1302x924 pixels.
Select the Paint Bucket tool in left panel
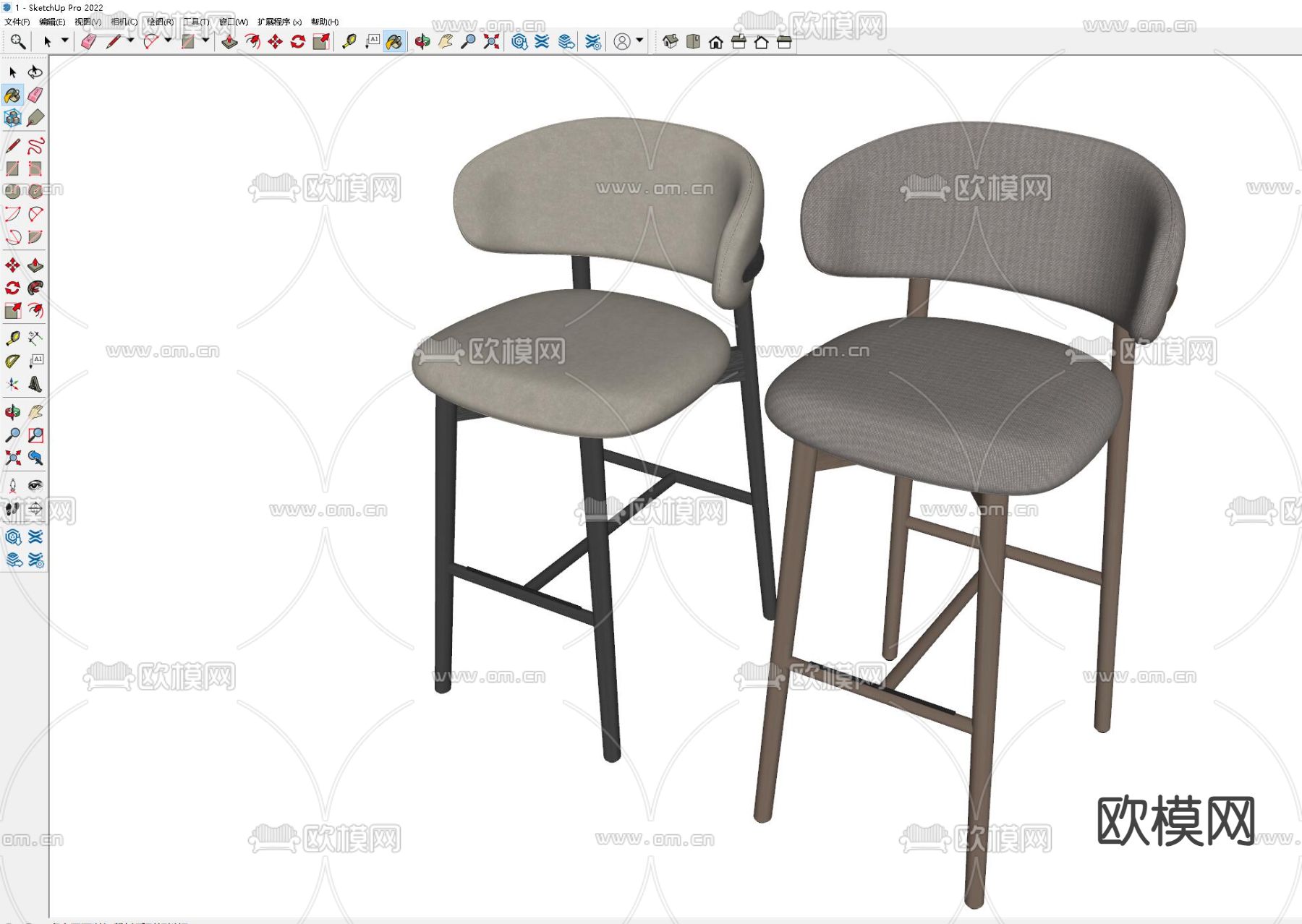12,95
